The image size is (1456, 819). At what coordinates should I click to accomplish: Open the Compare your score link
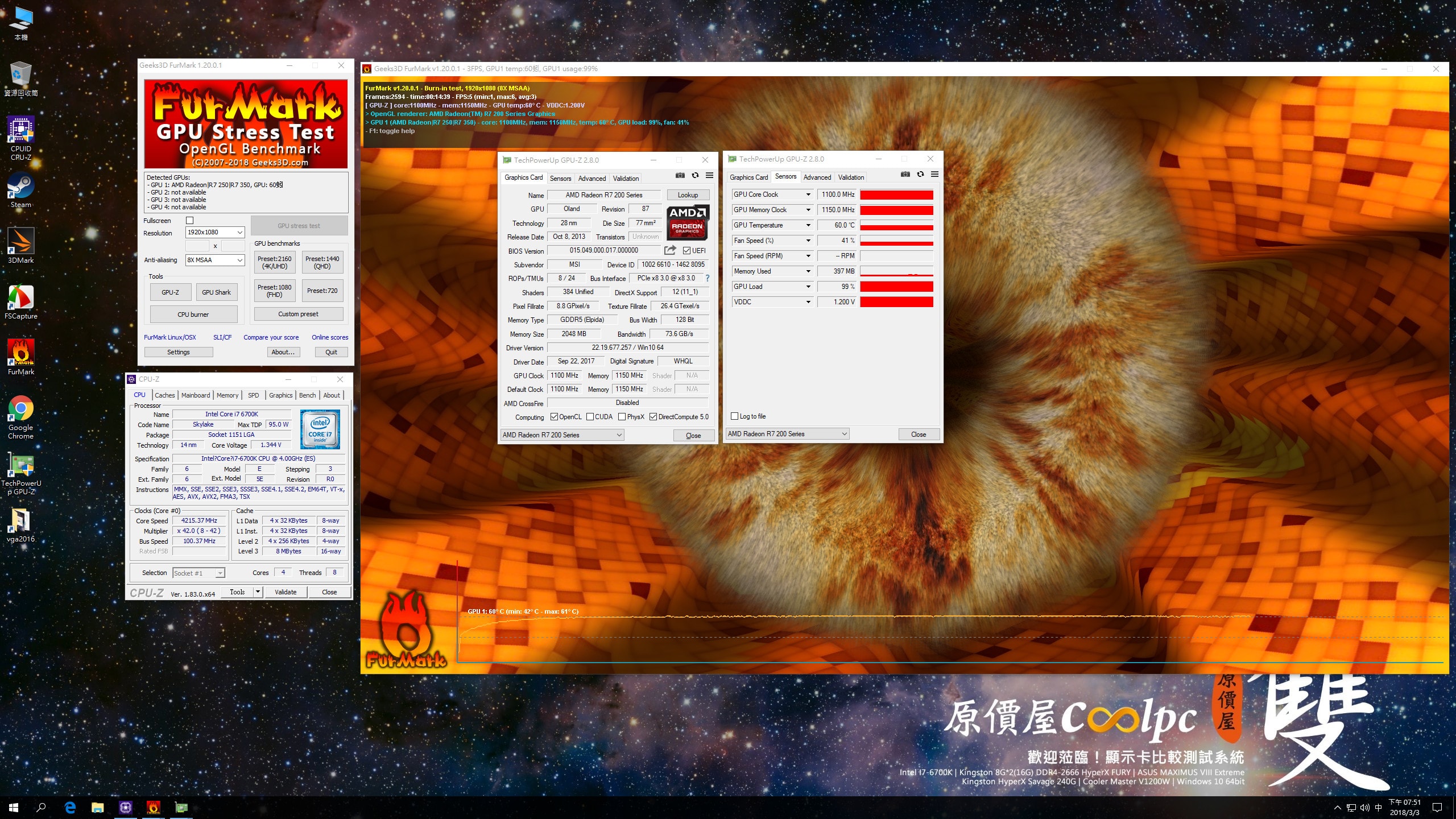[x=271, y=337]
